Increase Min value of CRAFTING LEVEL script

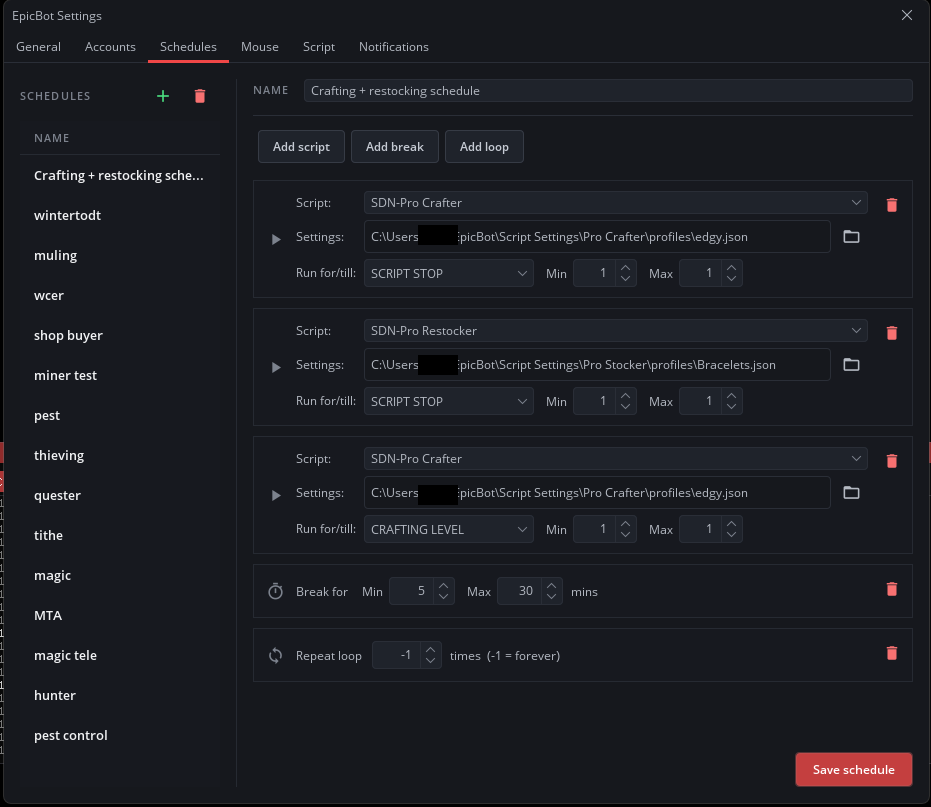coord(625,524)
